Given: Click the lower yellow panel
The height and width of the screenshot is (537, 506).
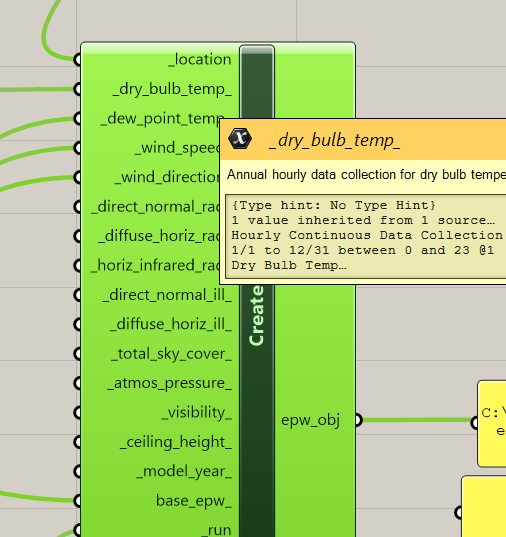Looking at the screenshot, I should click(484, 506).
